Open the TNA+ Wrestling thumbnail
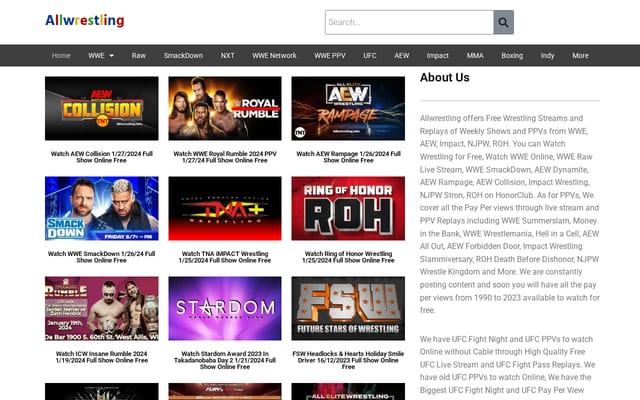The height and width of the screenshot is (400, 640). click(x=225, y=209)
